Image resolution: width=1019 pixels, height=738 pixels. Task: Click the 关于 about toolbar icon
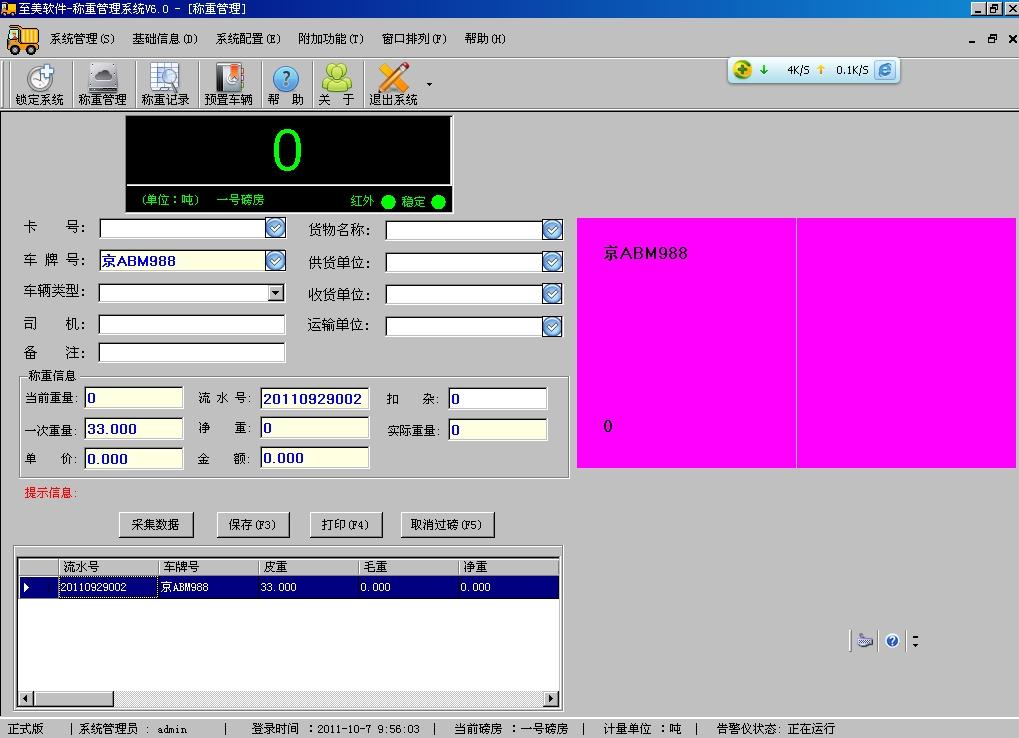point(337,84)
